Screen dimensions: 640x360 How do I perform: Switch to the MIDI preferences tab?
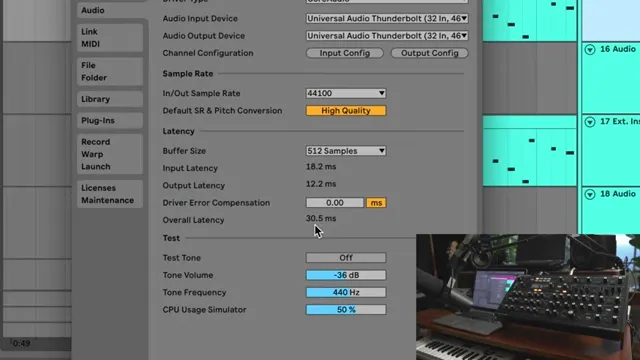pyautogui.click(x=90, y=44)
